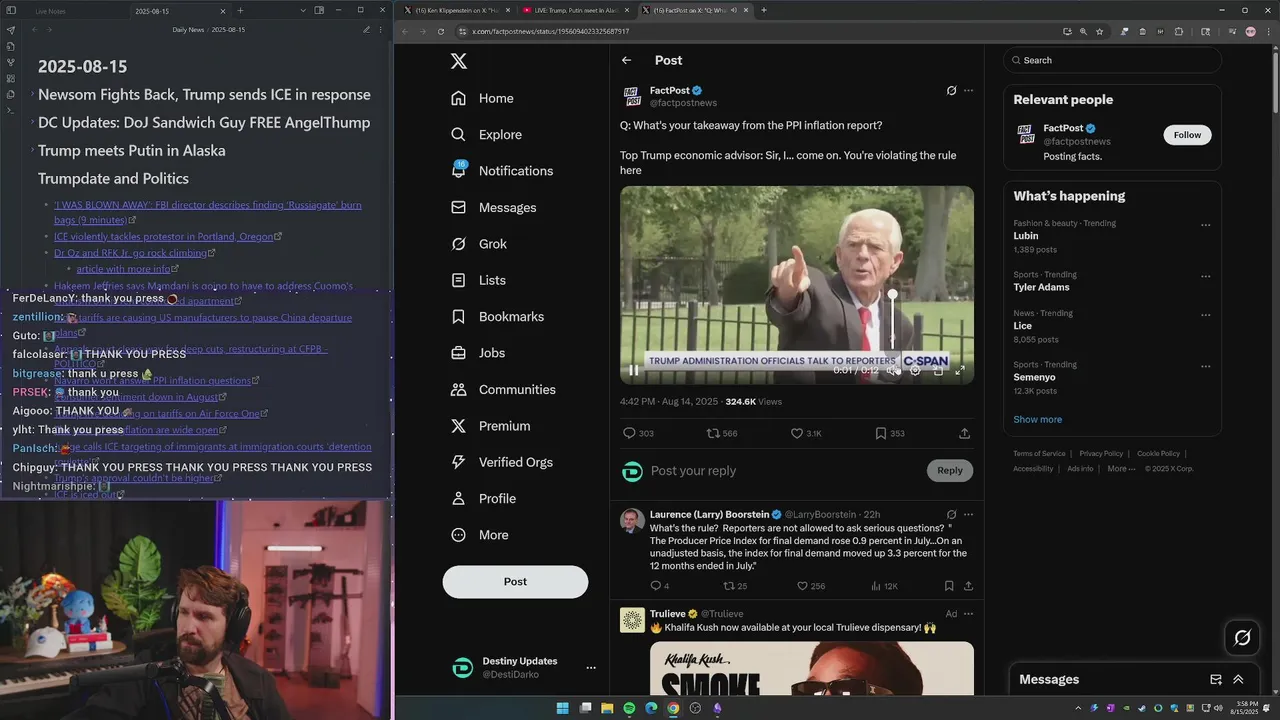Click the large Post button in sidebar

515,582
